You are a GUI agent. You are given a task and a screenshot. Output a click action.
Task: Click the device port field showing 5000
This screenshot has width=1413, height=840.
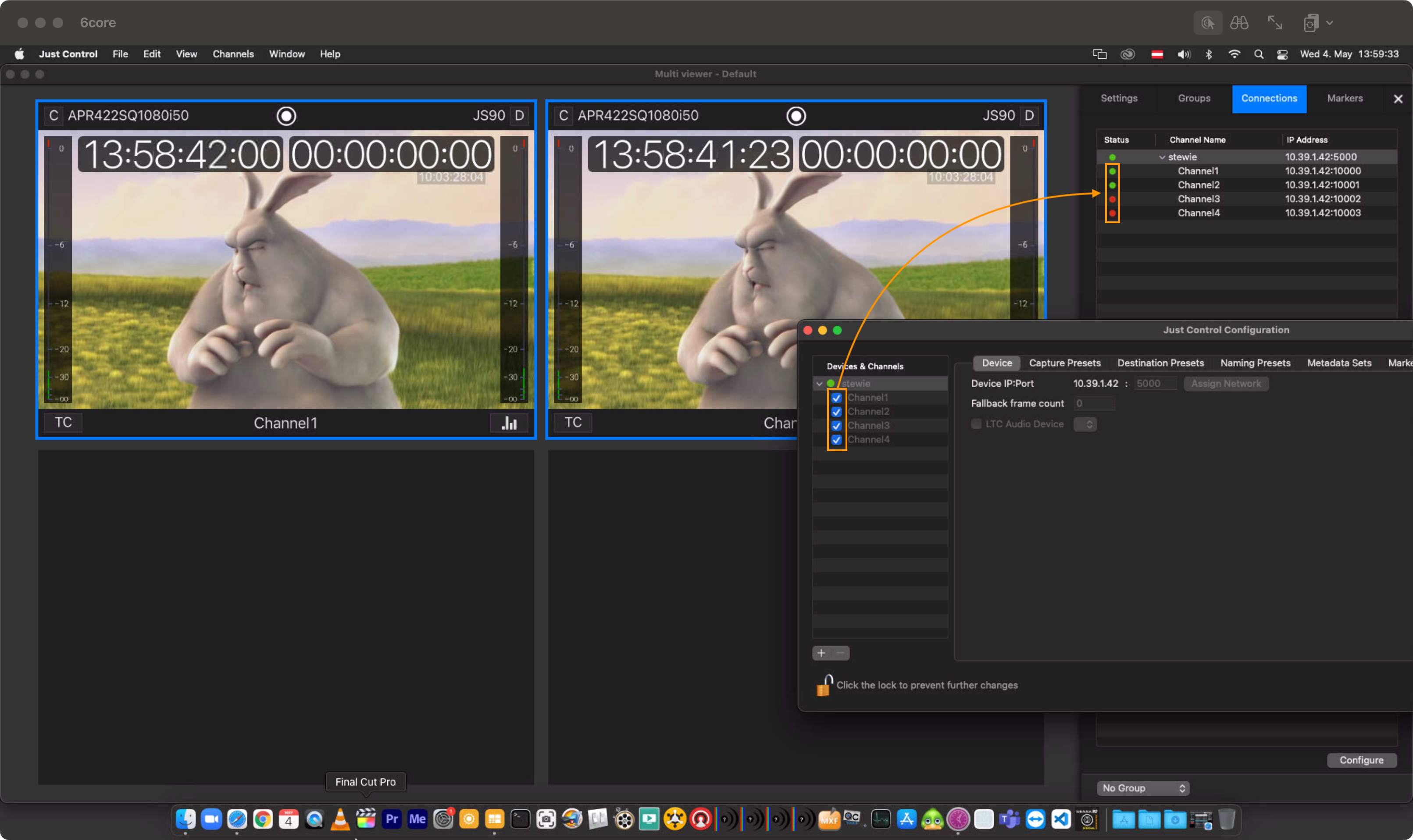1155,384
